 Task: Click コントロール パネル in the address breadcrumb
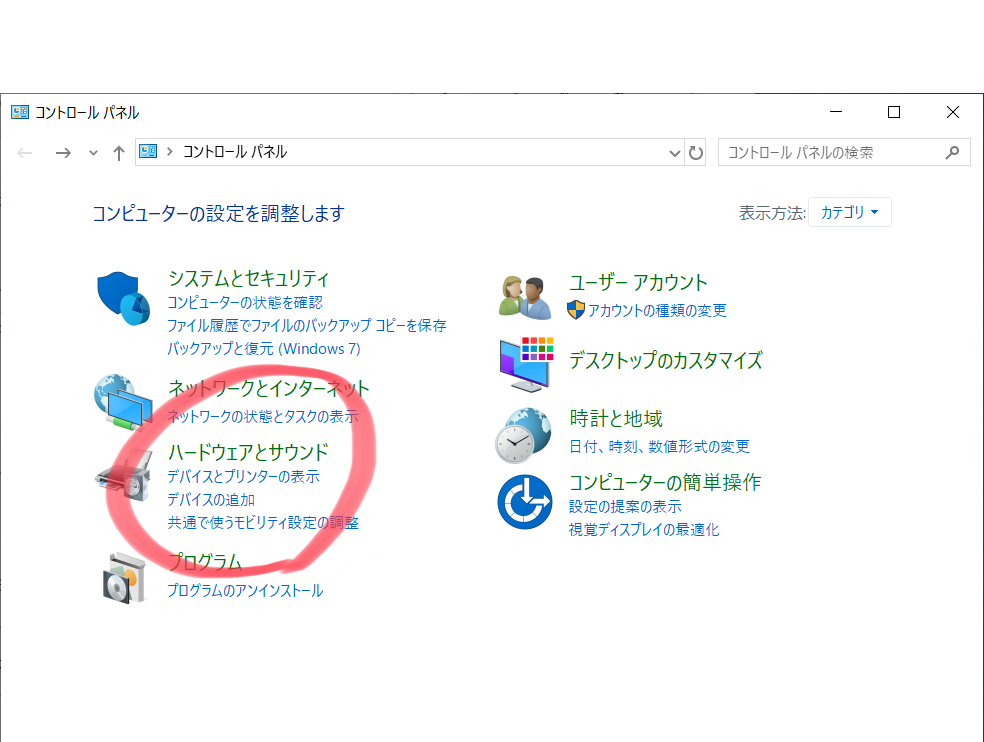[235, 152]
